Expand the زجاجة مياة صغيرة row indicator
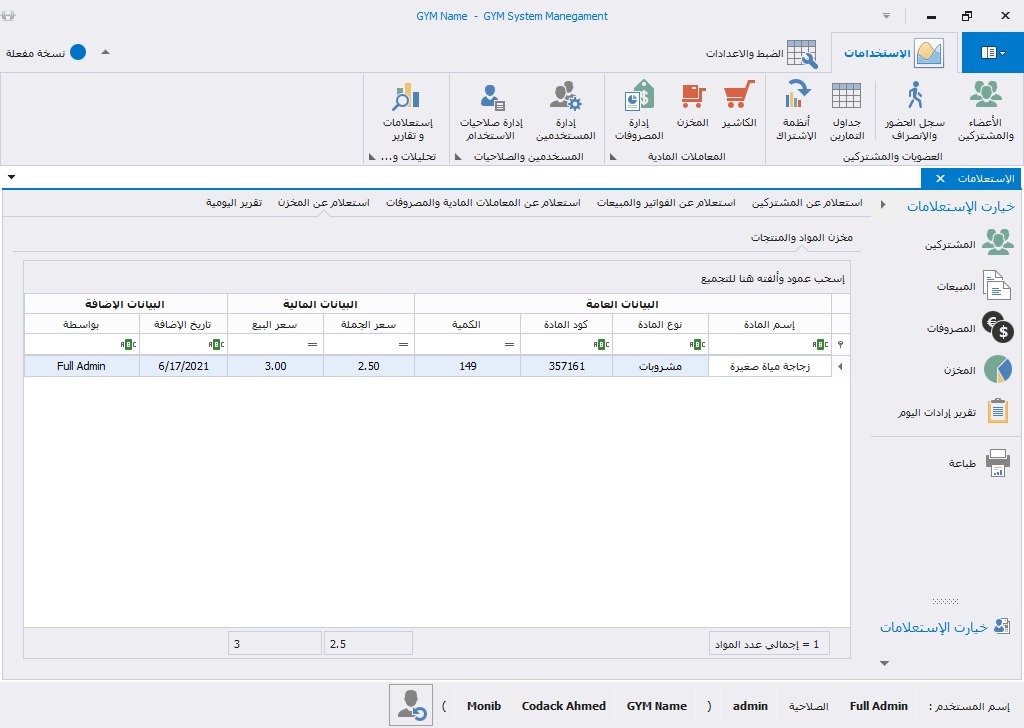This screenshot has width=1024, height=728. [840, 366]
